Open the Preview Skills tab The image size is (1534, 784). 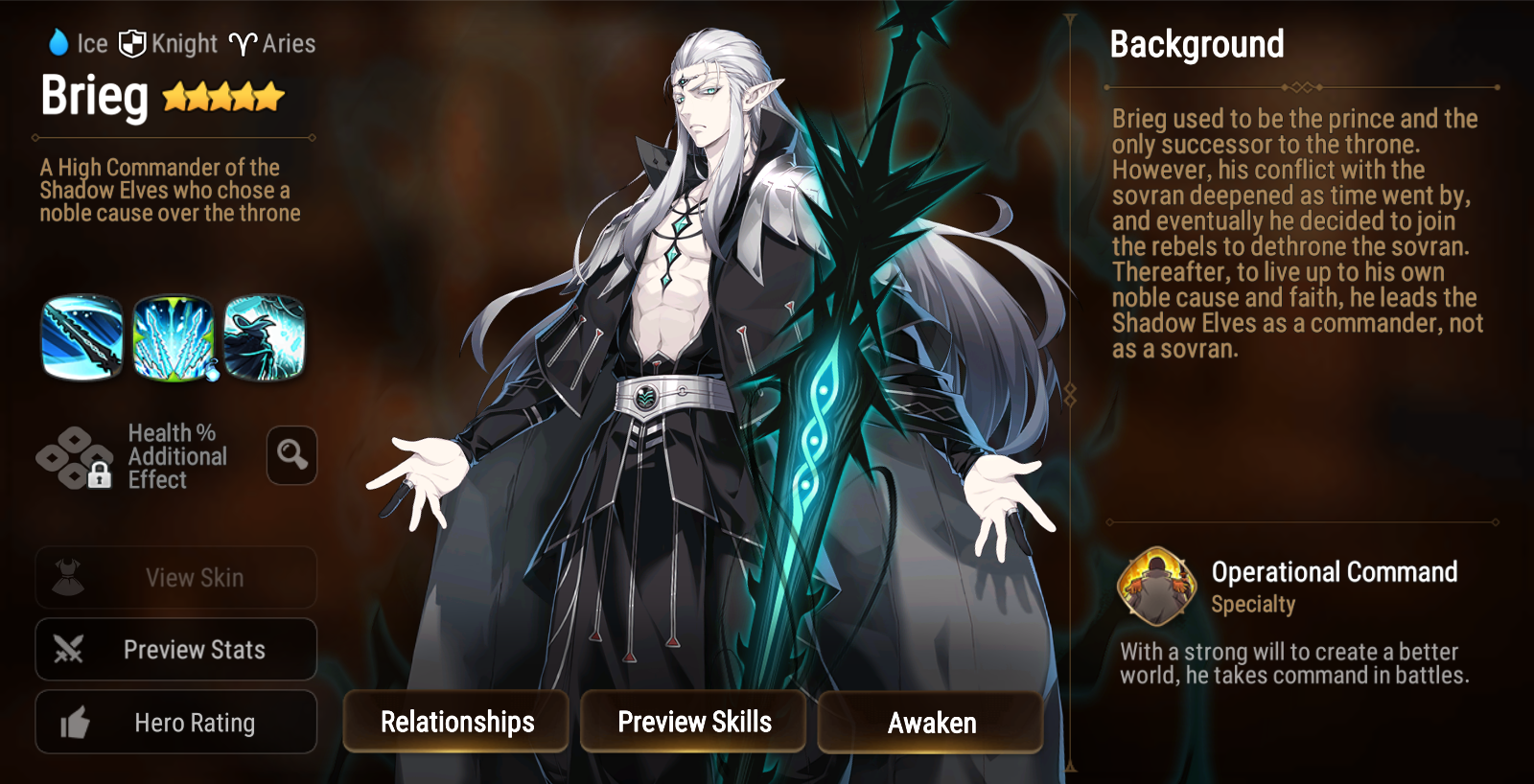click(x=693, y=722)
